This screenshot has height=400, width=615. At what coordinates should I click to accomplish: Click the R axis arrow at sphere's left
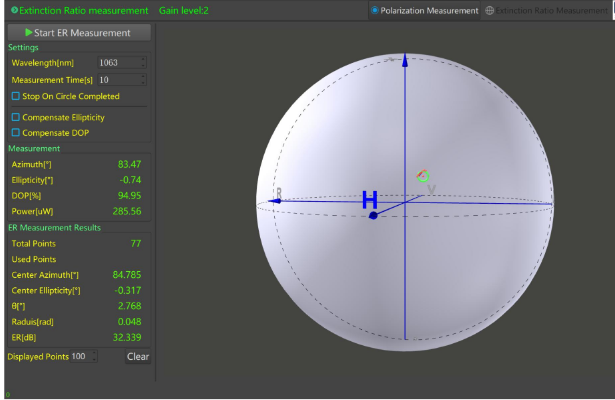(x=278, y=200)
